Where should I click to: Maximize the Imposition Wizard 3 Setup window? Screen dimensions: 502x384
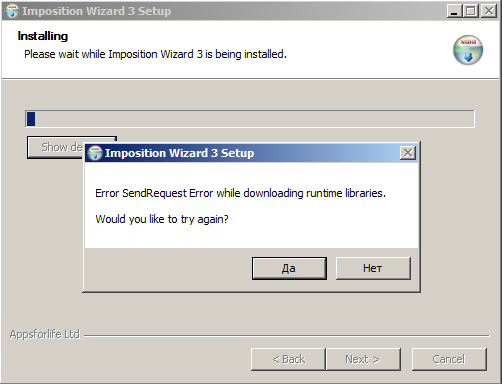point(470,11)
